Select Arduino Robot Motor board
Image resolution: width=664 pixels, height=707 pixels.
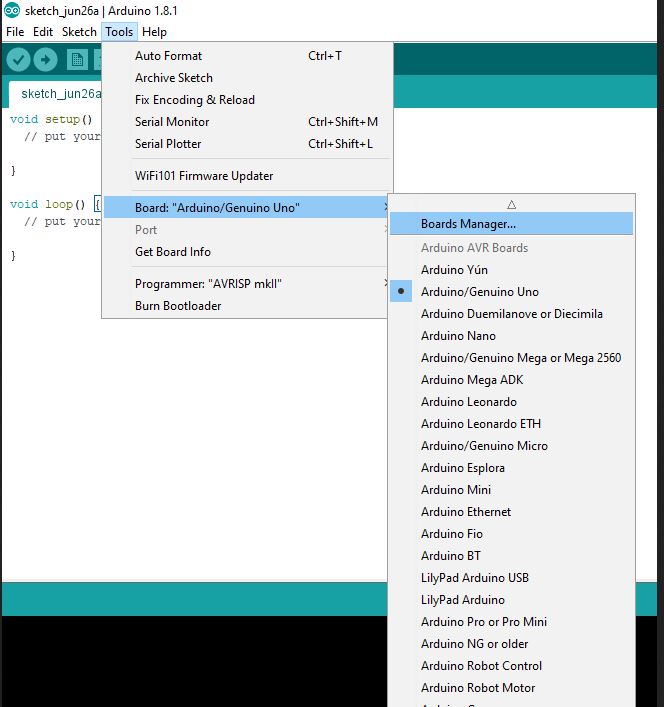point(511,688)
